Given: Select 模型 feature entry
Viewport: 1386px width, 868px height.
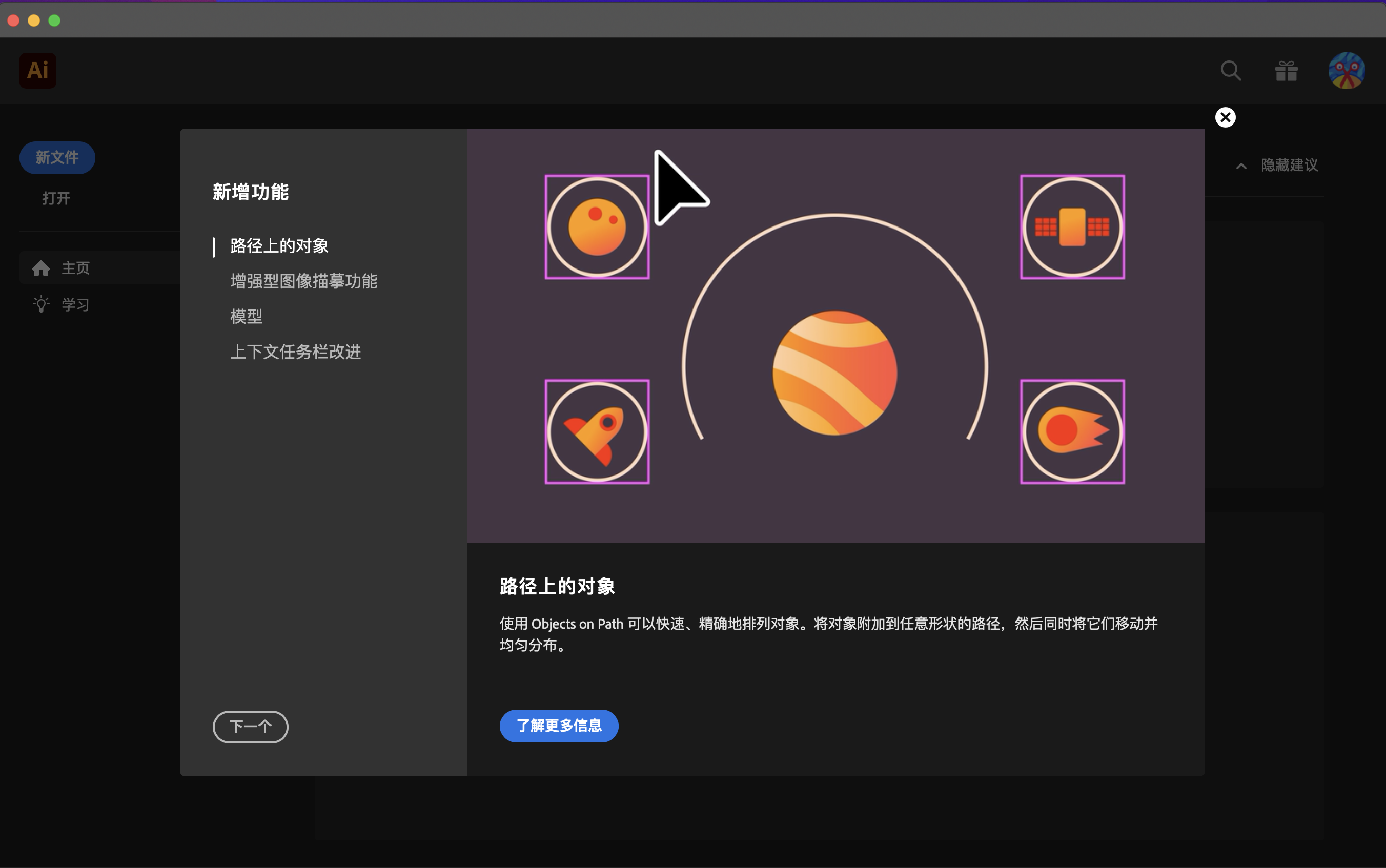Looking at the screenshot, I should [247, 316].
